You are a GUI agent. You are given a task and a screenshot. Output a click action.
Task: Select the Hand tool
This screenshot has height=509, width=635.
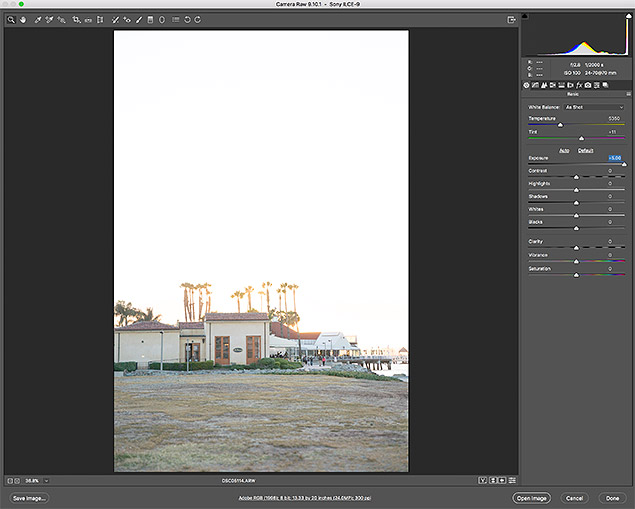[22, 19]
